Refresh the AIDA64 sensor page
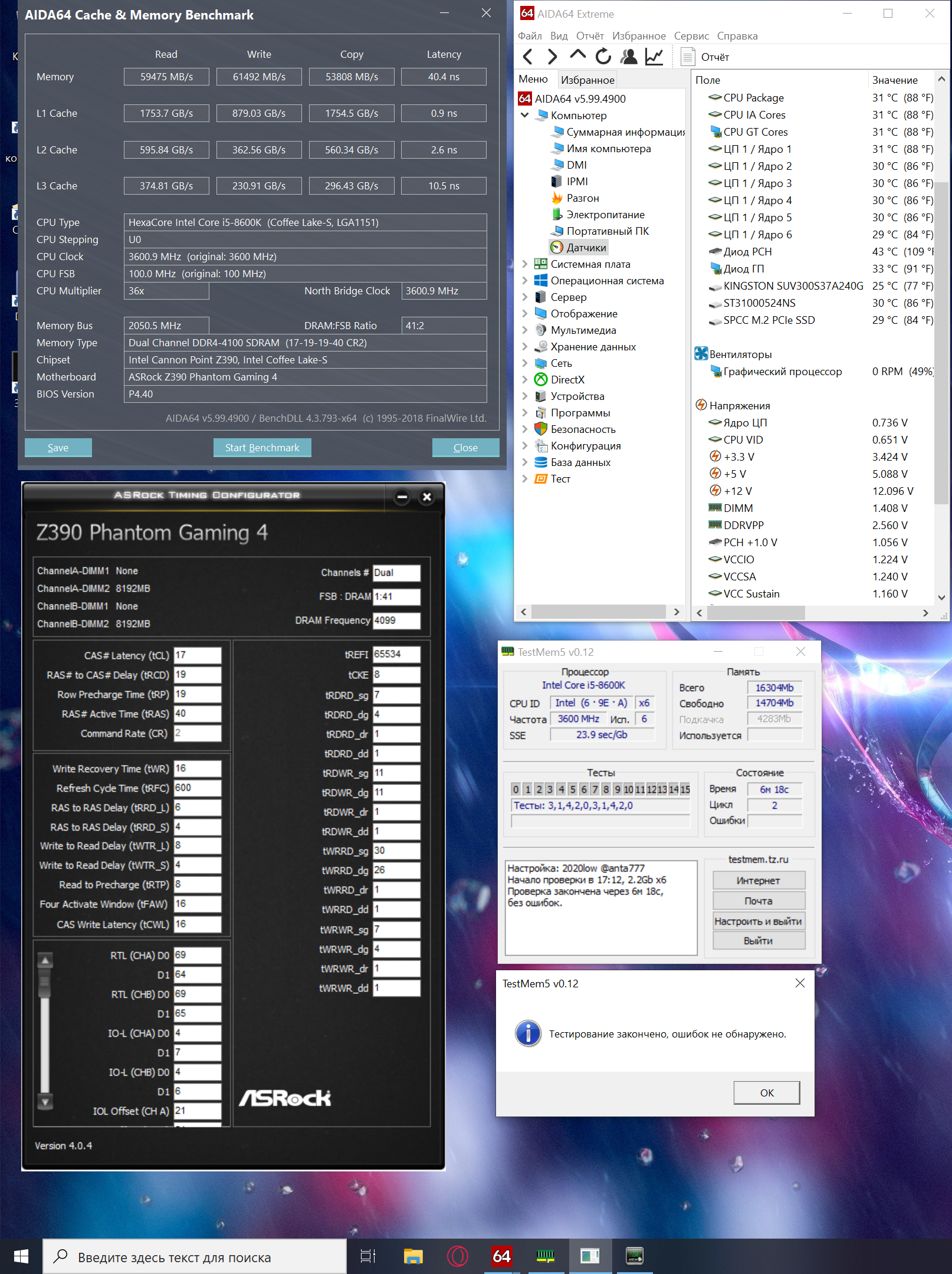The image size is (952, 1274). point(603,57)
